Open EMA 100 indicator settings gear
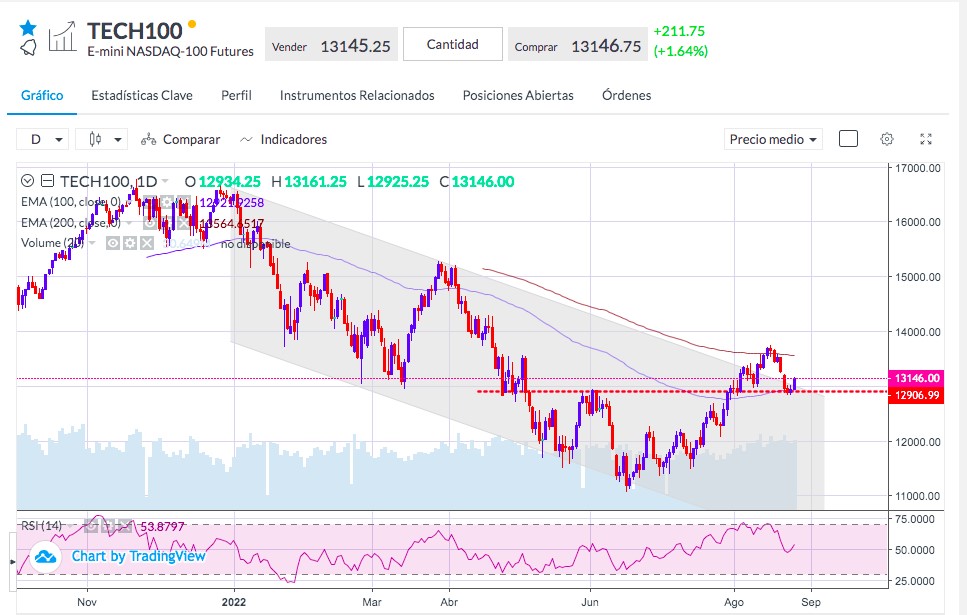Viewport: 967px width, 615px height. (x=167, y=202)
